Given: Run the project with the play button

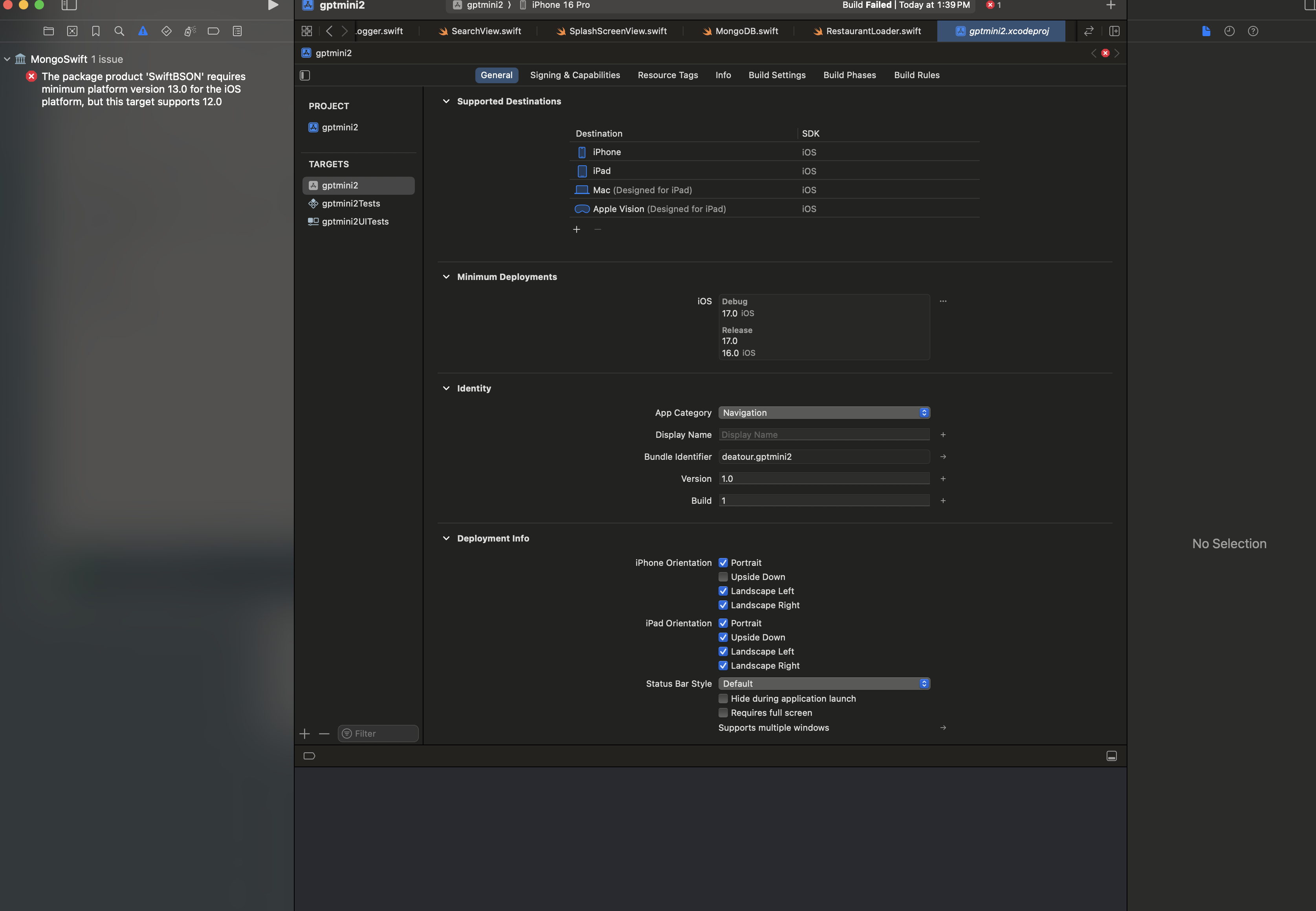Looking at the screenshot, I should [x=273, y=5].
